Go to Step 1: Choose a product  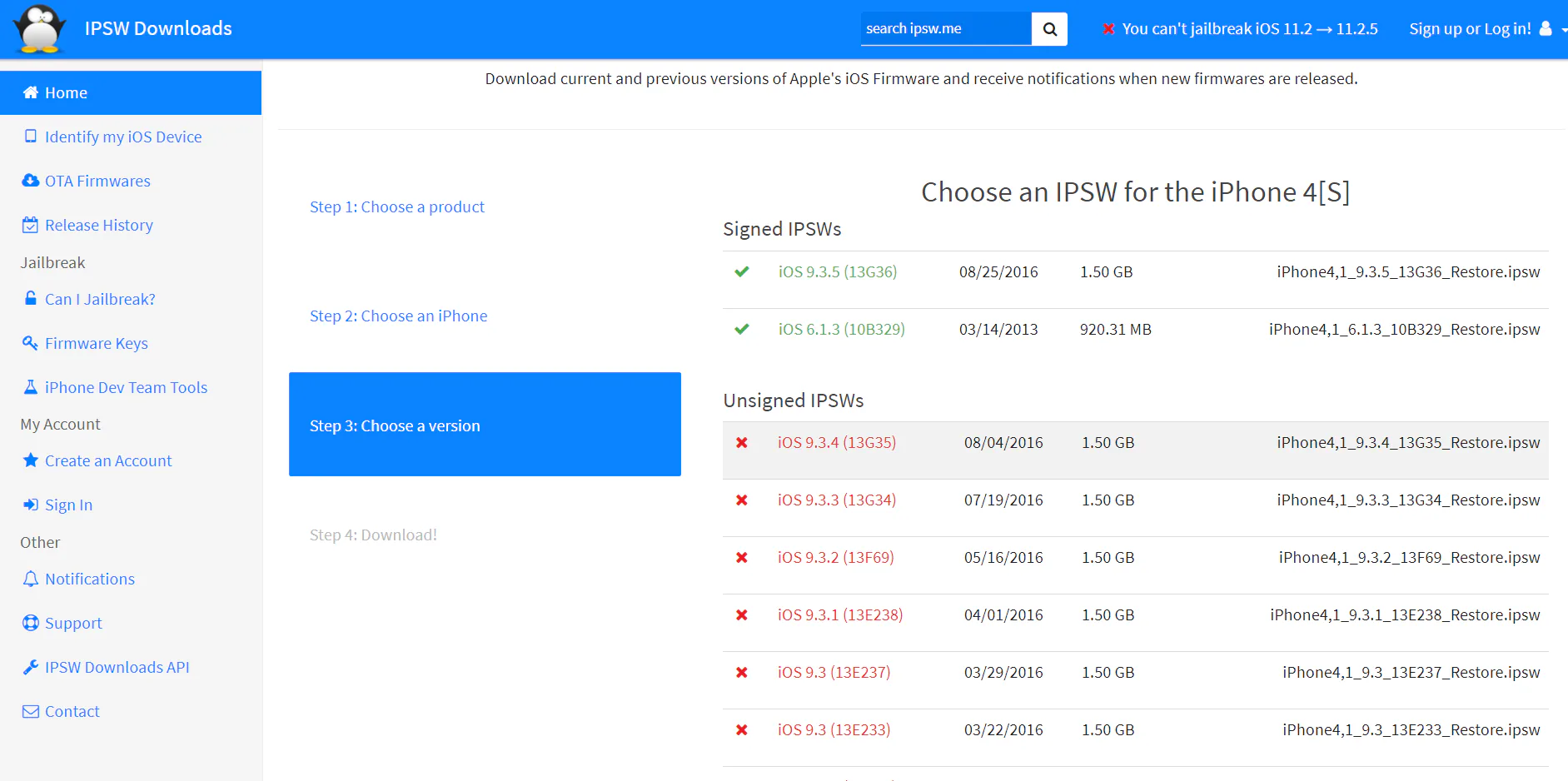(397, 206)
